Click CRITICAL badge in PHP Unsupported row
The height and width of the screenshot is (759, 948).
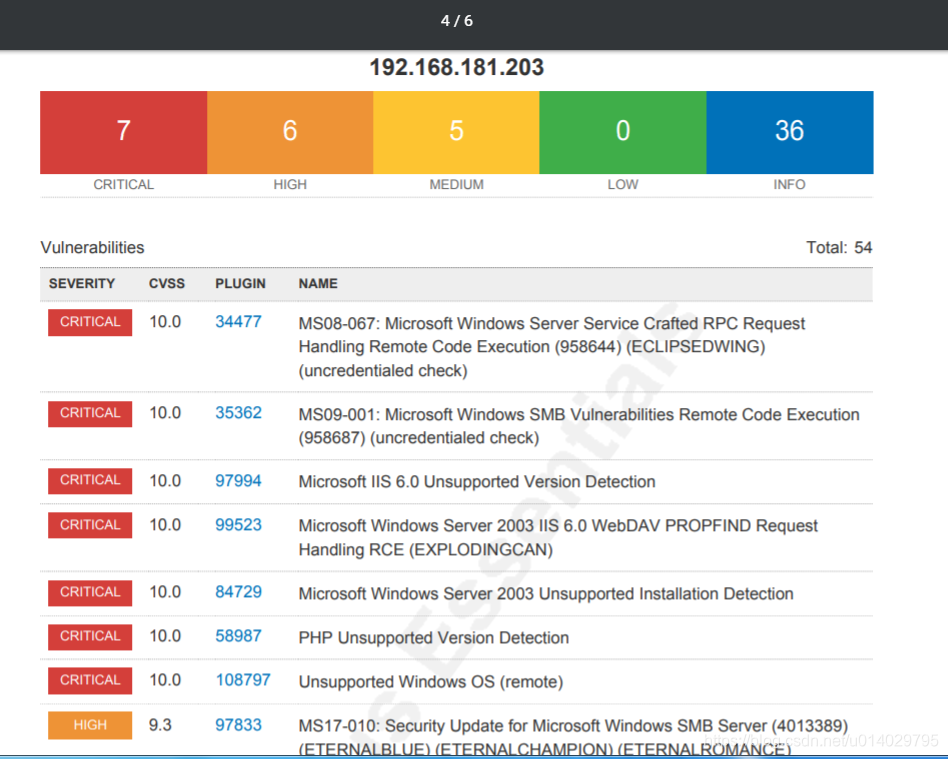(90, 637)
